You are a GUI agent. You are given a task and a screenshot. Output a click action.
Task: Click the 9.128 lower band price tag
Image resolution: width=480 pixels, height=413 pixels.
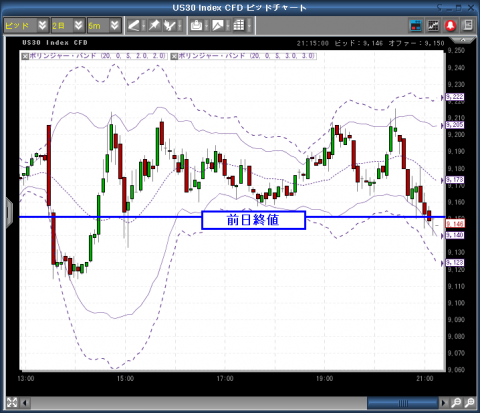454,263
